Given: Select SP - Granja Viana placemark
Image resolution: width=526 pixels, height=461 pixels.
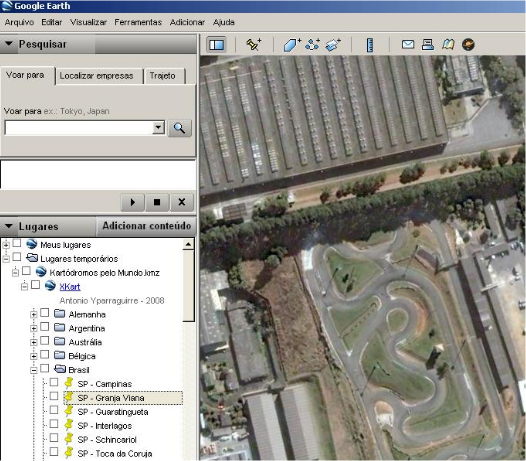Looking at the screenshot, I should [123, 398].
